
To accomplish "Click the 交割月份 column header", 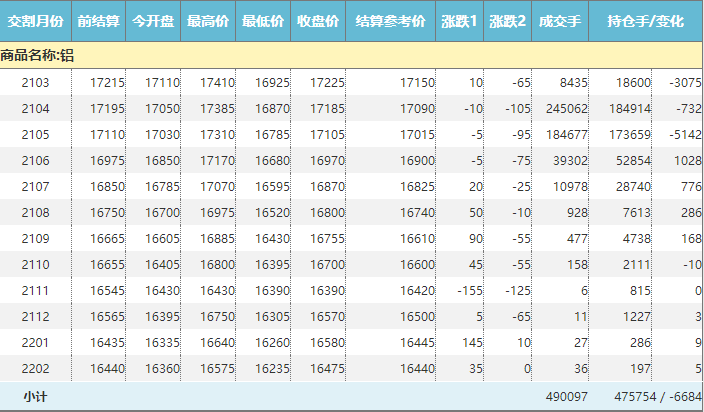I will click(x=36, y=21).
